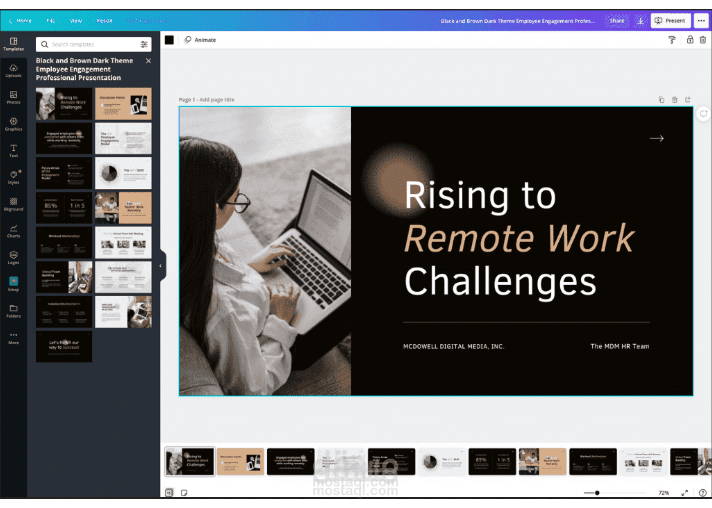Viewport: 712px width, 508px height.
Task: Choose the Workout Marketplace template thumbnail
Action: point(64,242)
